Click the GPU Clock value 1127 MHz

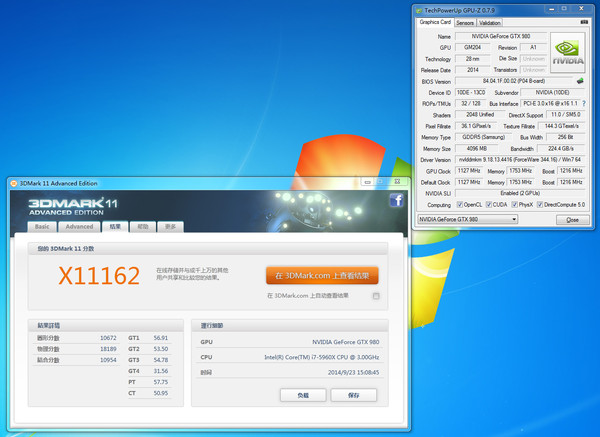point(469,171)
